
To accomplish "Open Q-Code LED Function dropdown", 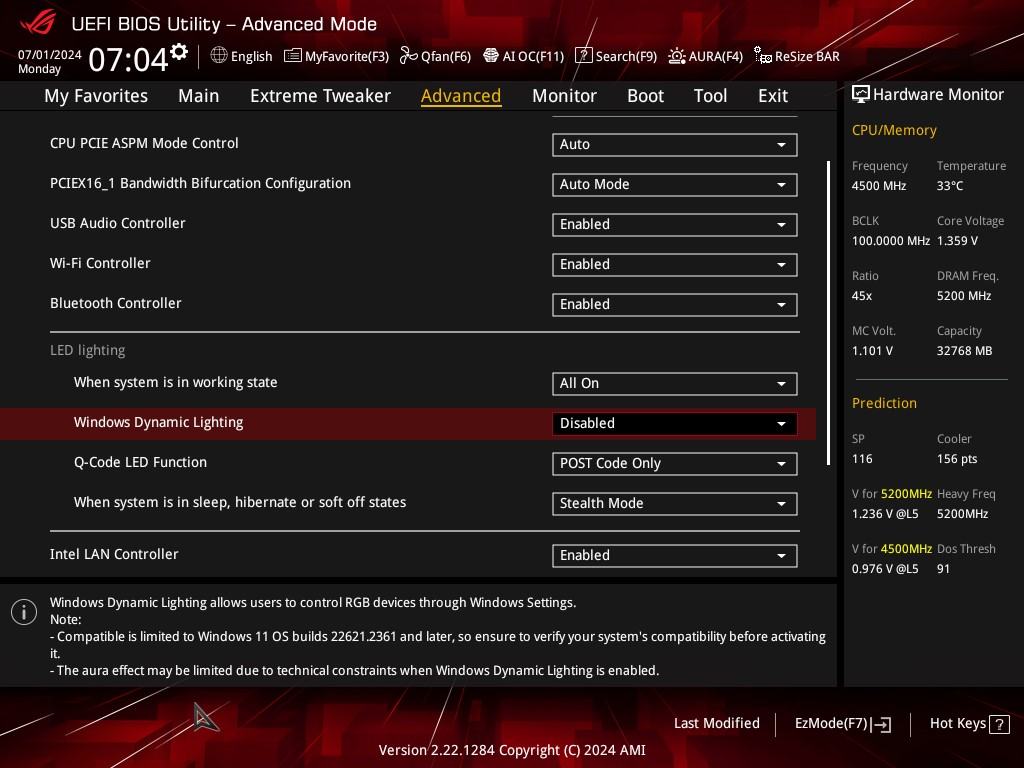I will 675,463.
